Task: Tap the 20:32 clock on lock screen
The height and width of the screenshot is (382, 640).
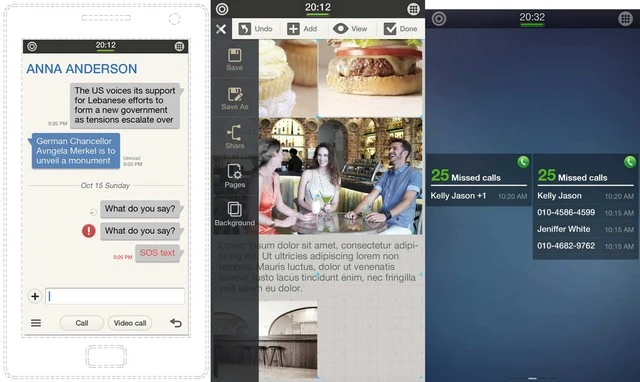Action: 532,17
